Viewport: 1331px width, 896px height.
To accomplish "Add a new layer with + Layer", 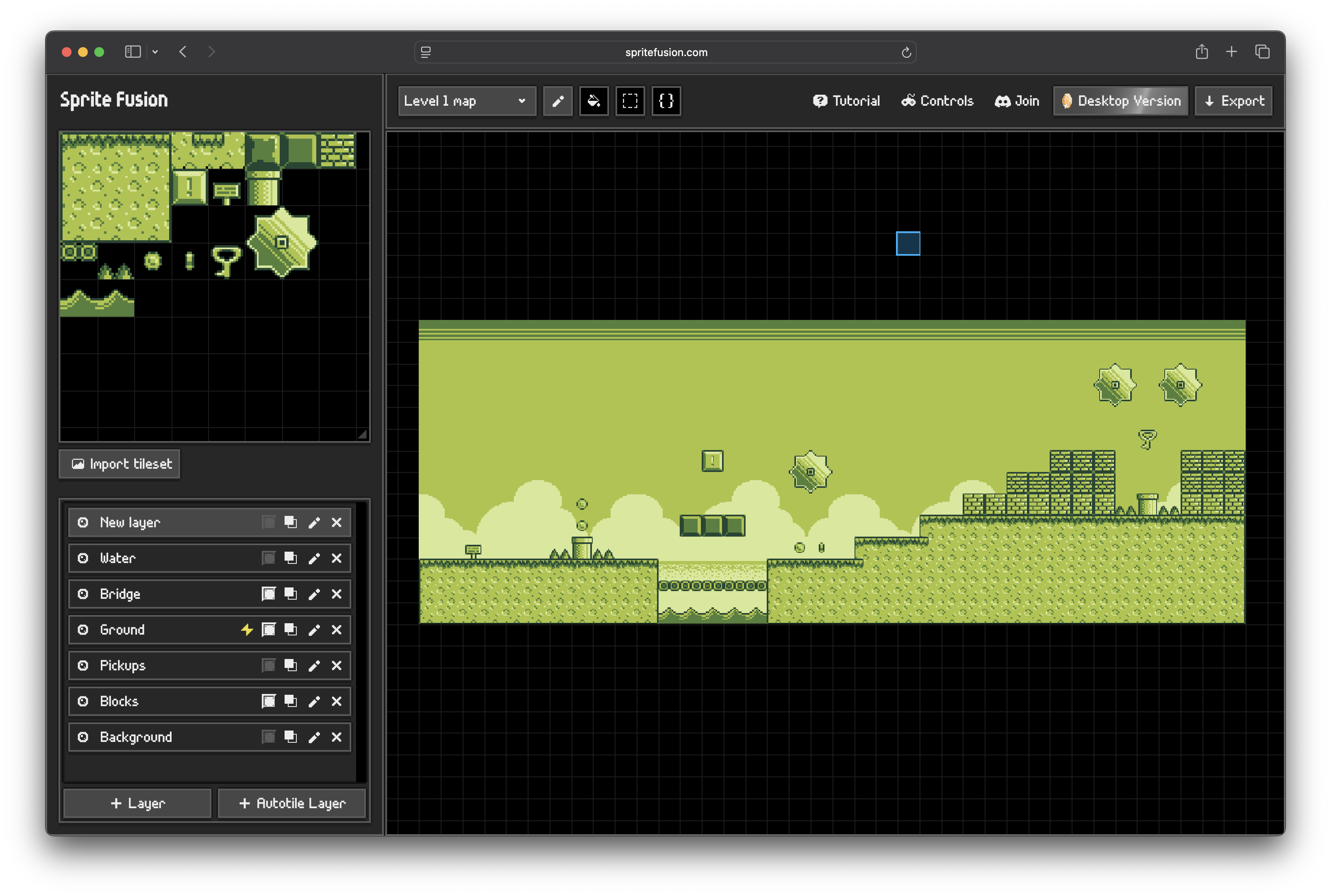I will (x=137, y=803).
